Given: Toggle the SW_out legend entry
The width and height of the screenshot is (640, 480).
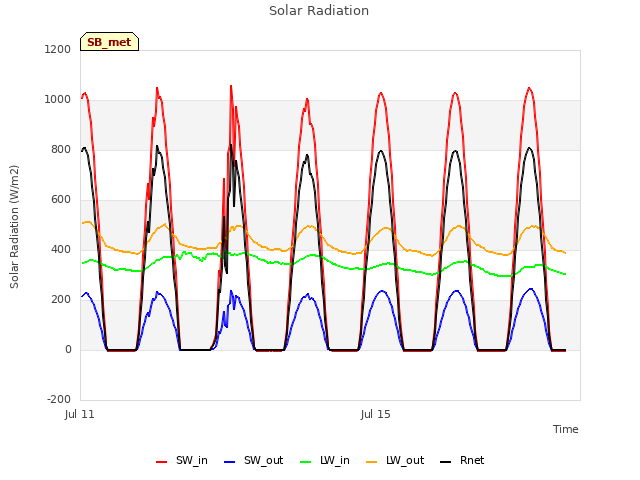Looking at the screenshot, I should (x=253, y=461).
